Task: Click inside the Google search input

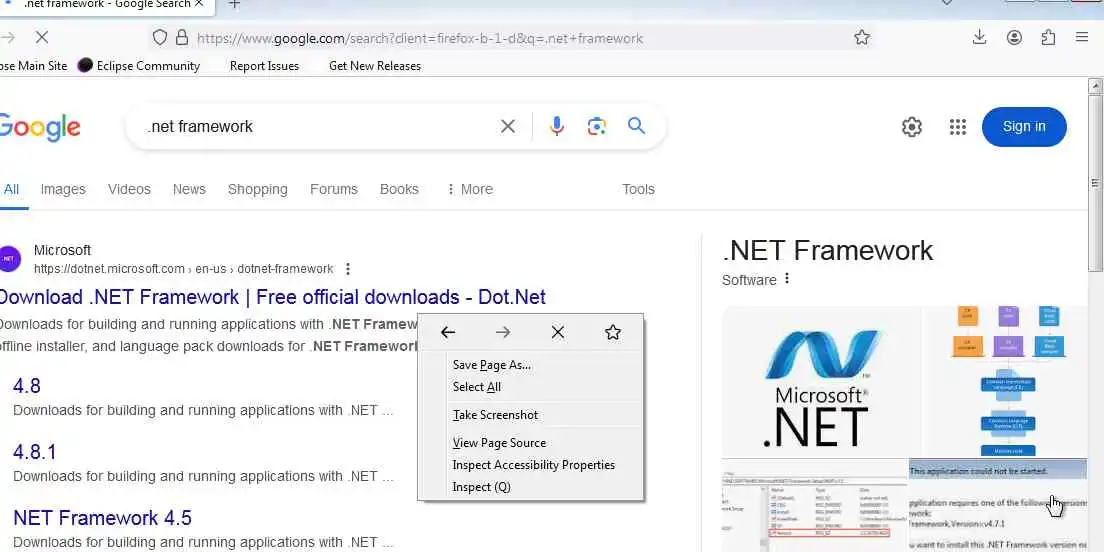Action: 317,127
